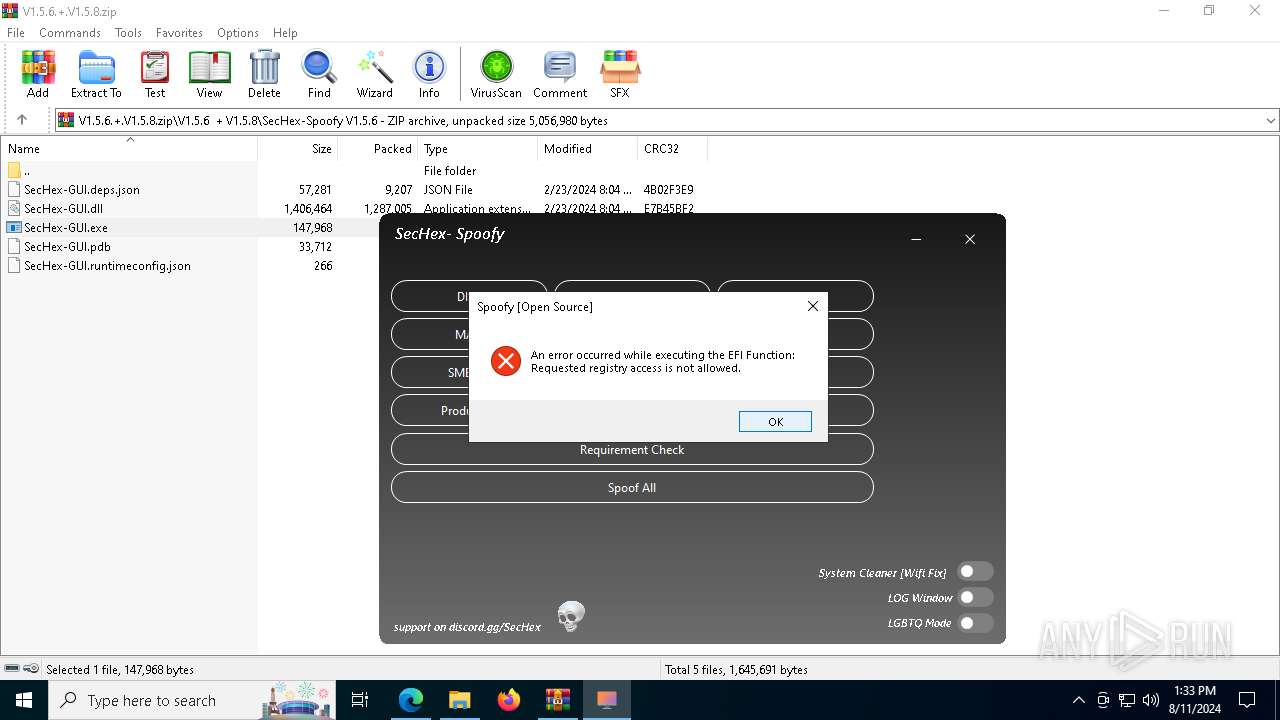Open the View toolbar icon

(x=209, y=75)
